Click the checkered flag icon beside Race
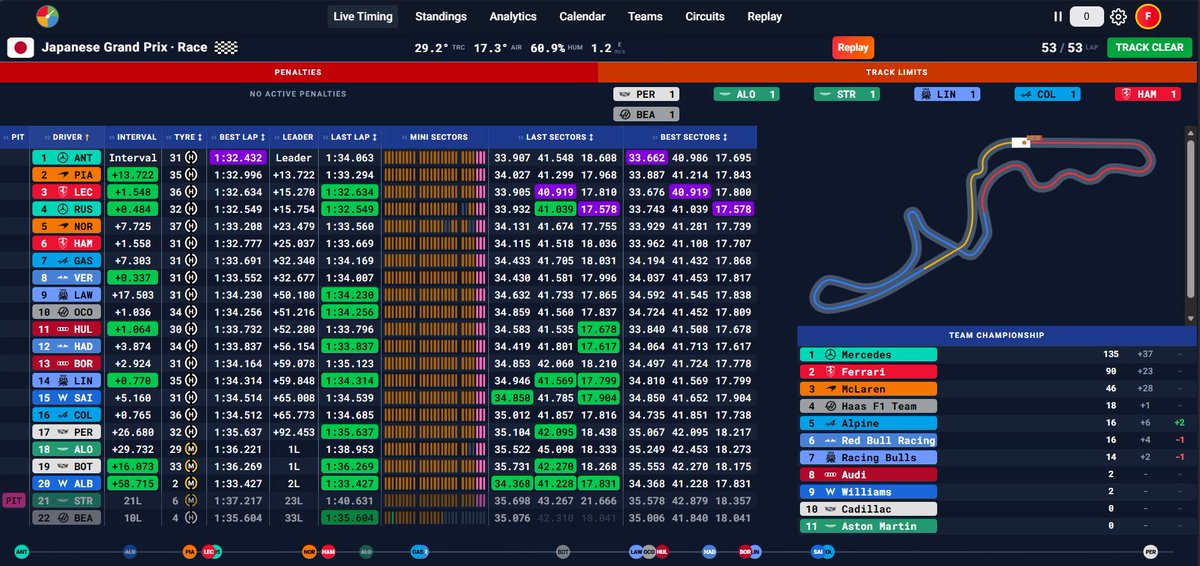Screen dimensions: 1200x566 (227, 47)
